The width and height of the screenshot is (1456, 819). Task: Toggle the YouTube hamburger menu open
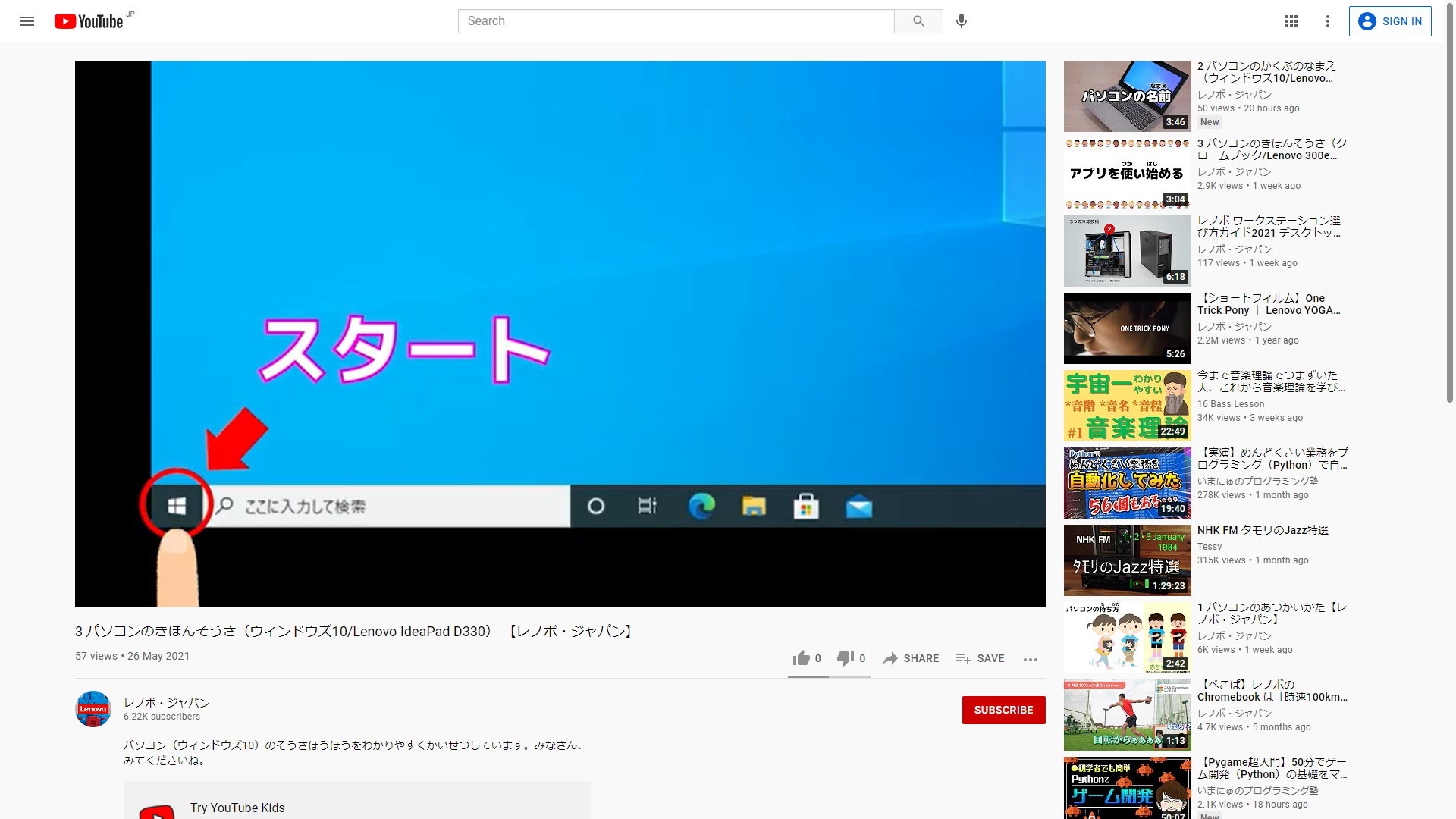(x=28, y=20)
